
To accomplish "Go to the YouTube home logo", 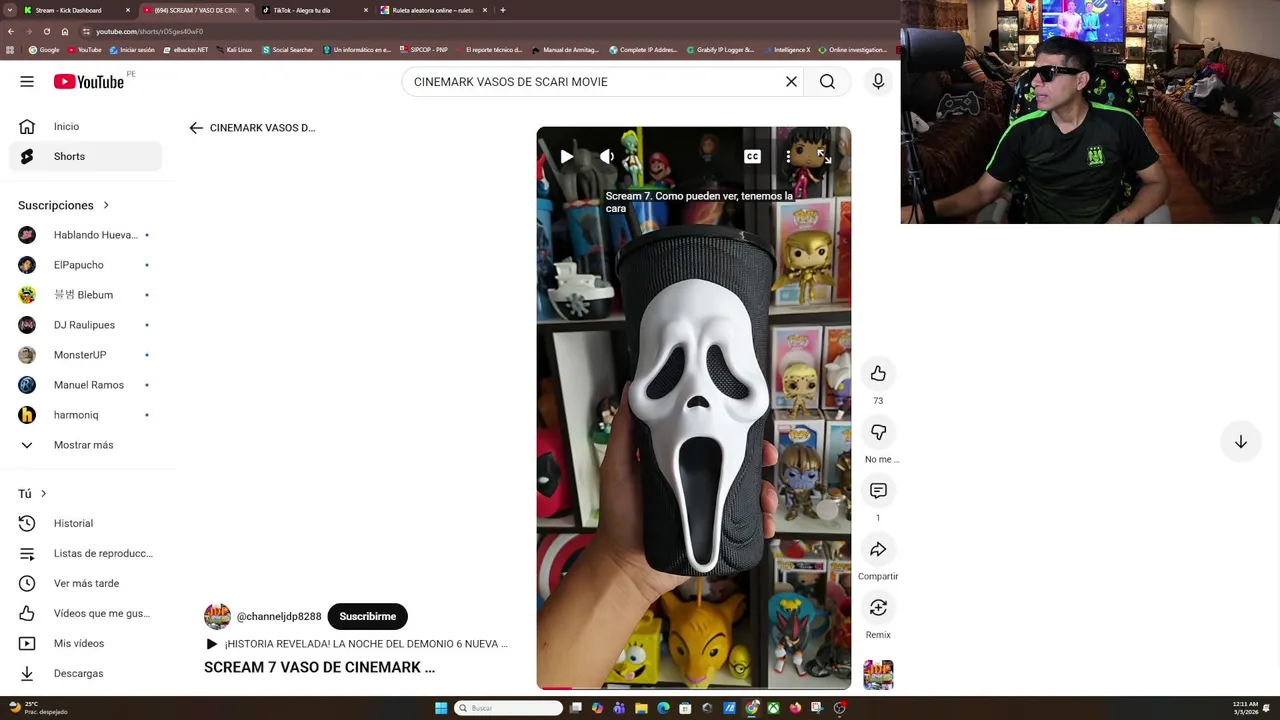I will coord(89,82).
